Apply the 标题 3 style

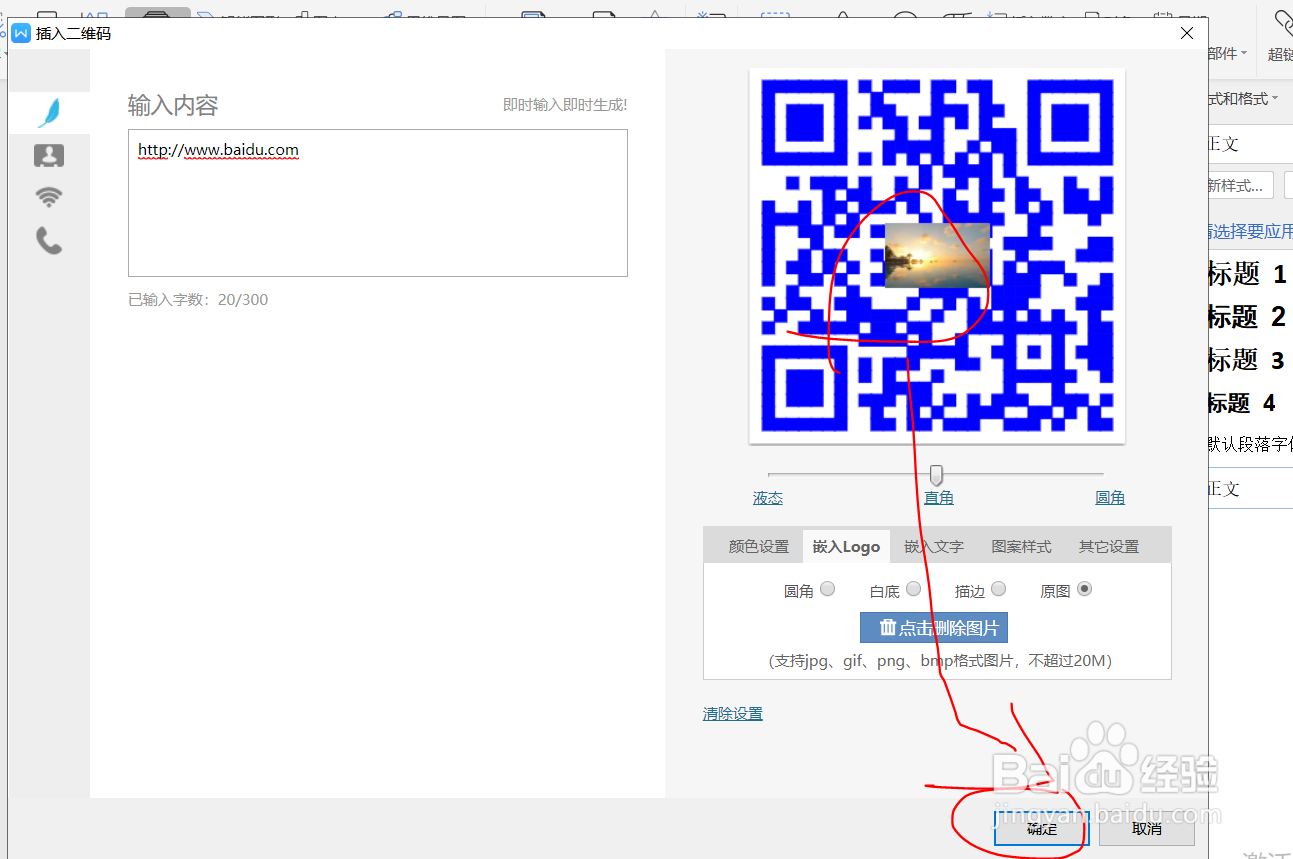point(1246,360)
